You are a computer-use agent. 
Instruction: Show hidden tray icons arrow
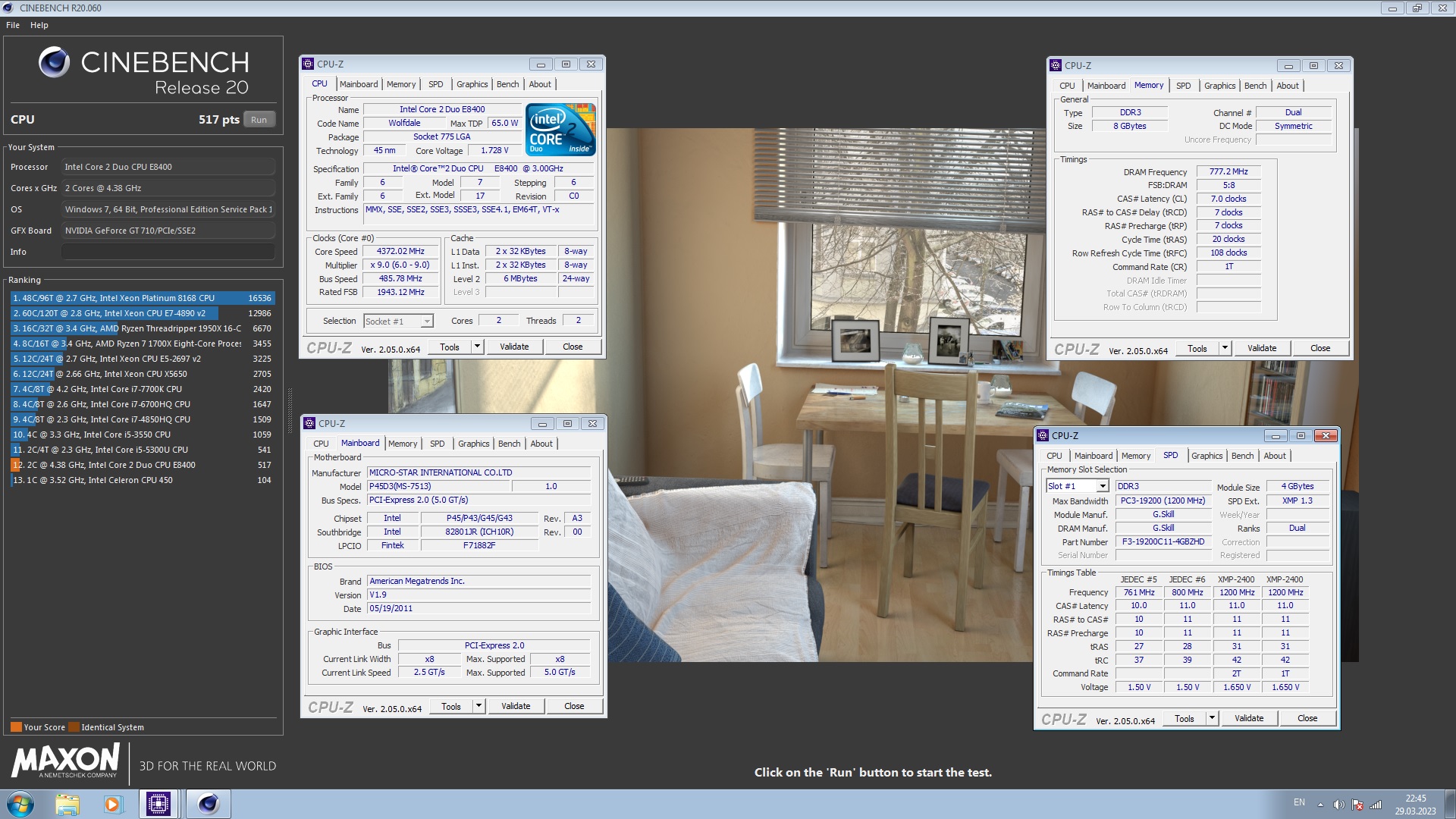click(1320, 805)
